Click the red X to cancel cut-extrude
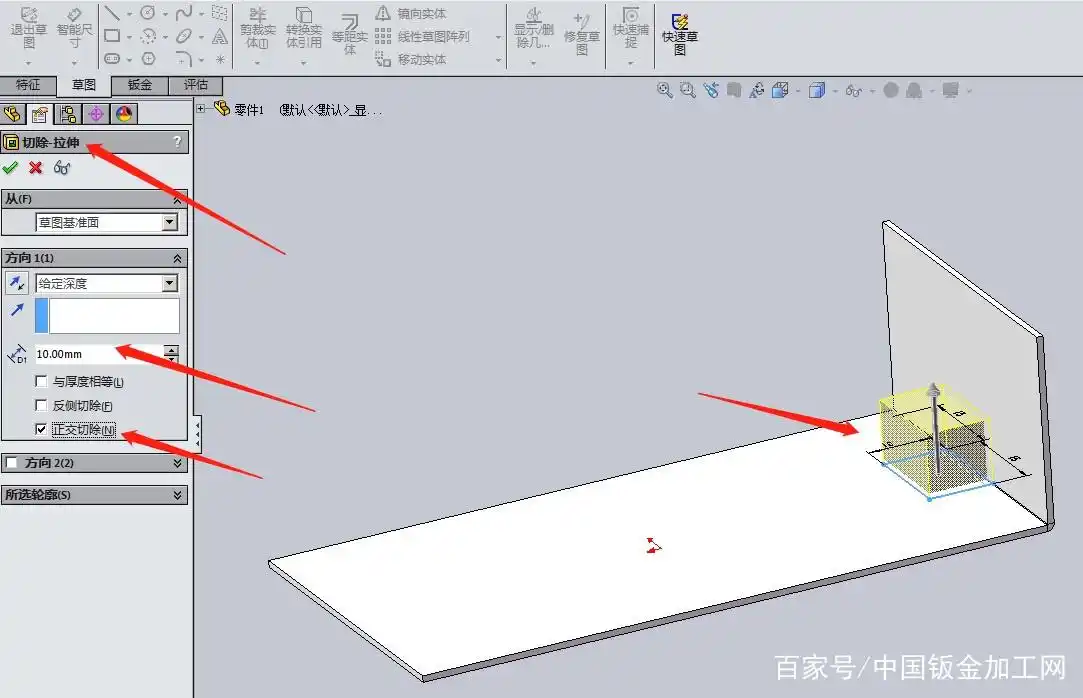The image size is (1083, 698). pyautogui.click(x=36, y=167)
